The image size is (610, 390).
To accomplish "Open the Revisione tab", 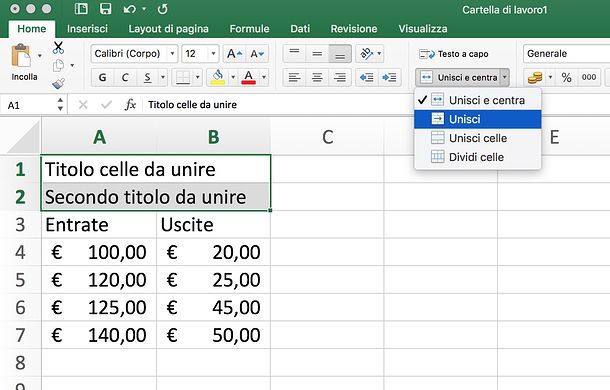I will [x=354, y=29].
